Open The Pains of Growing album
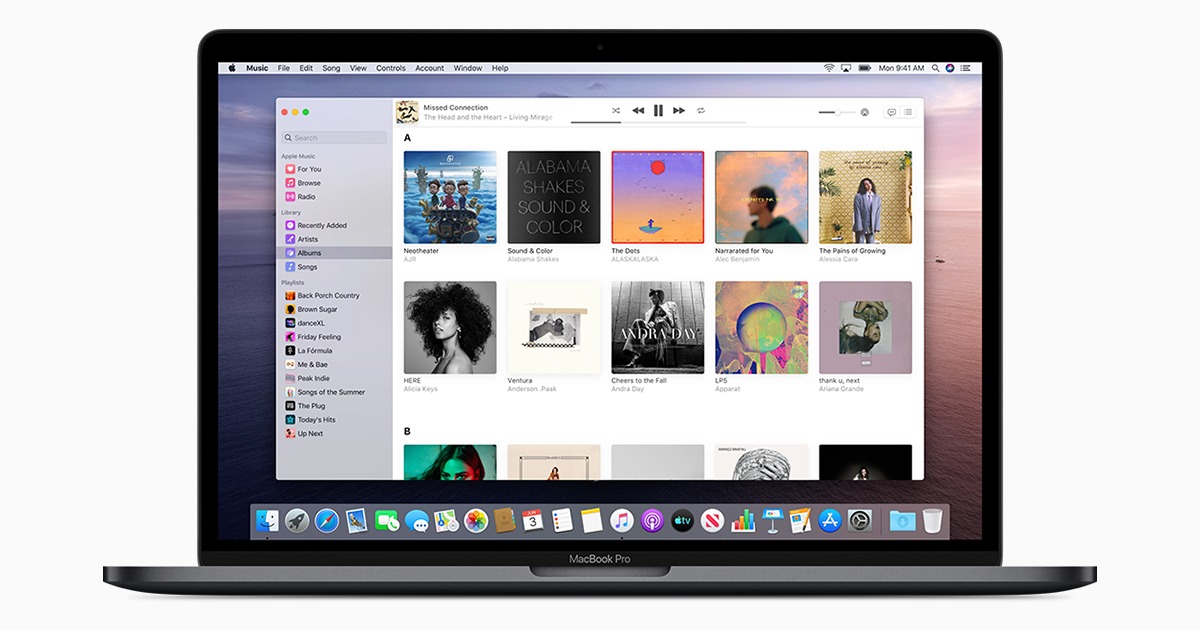The image size is (1200, 630). tap(866, 197)
